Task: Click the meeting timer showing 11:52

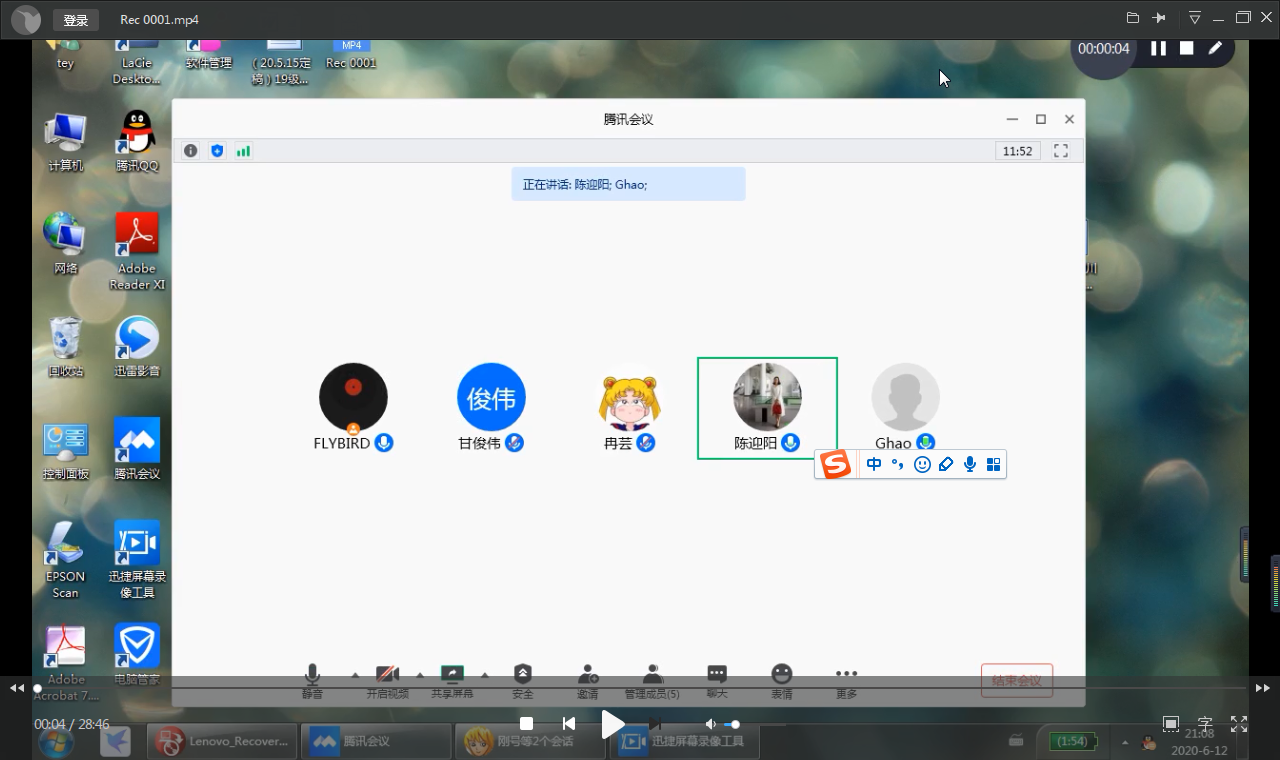Action: [x=1018, y=151]
